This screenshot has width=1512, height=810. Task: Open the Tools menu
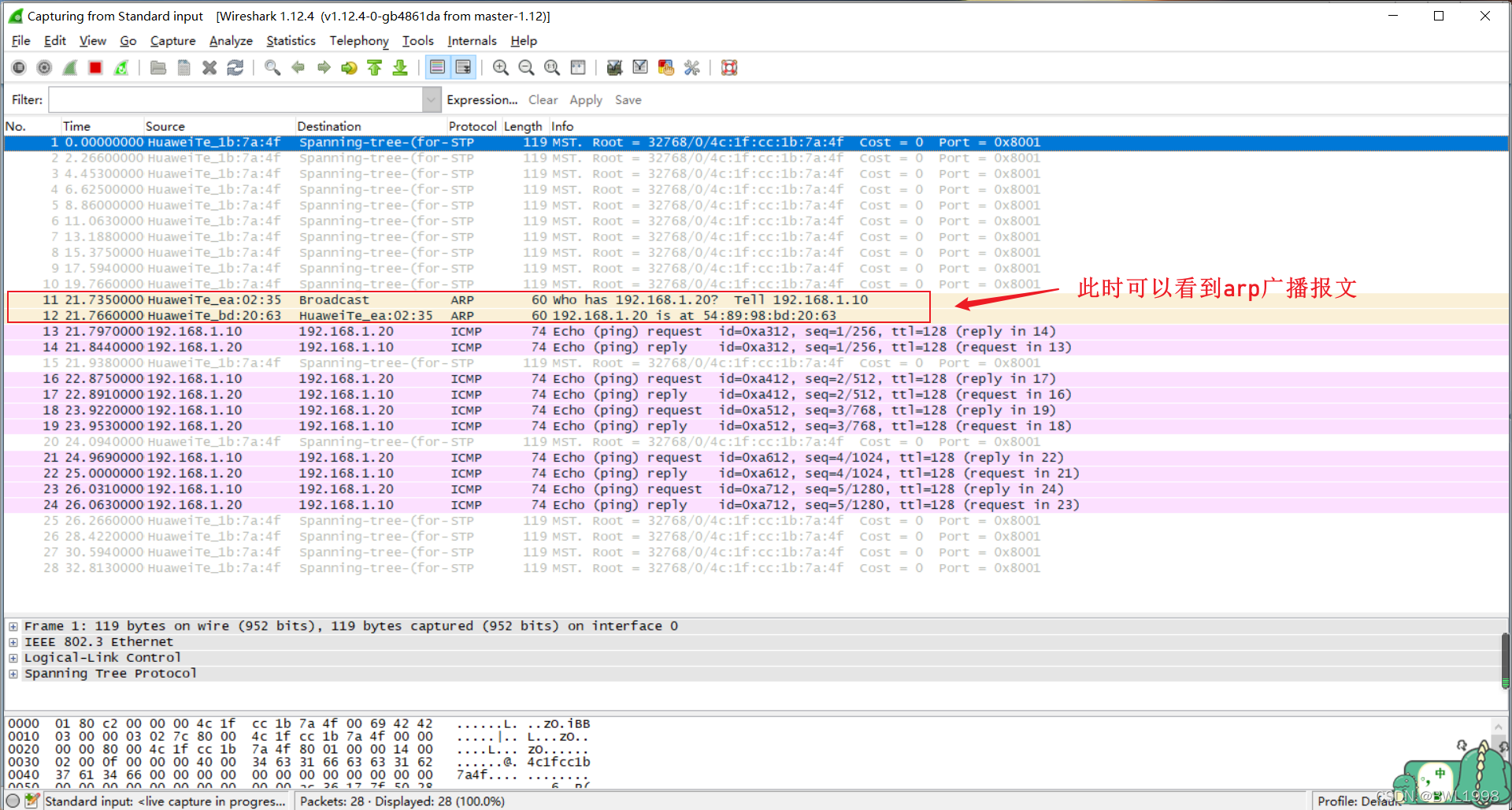(x=418, y=41)
